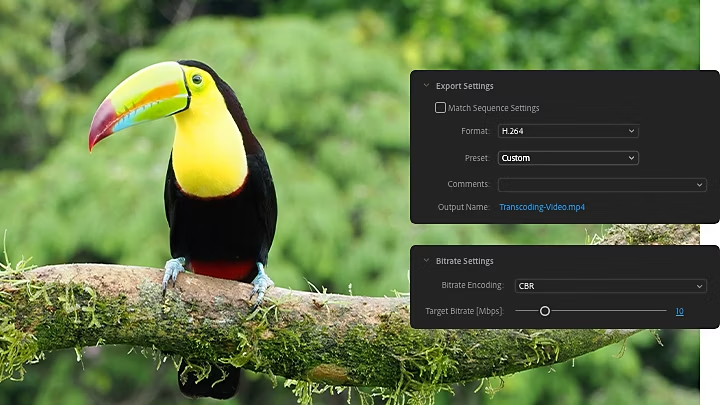Click the Preset label
720x405 pixels.
[x=478, y=158]
